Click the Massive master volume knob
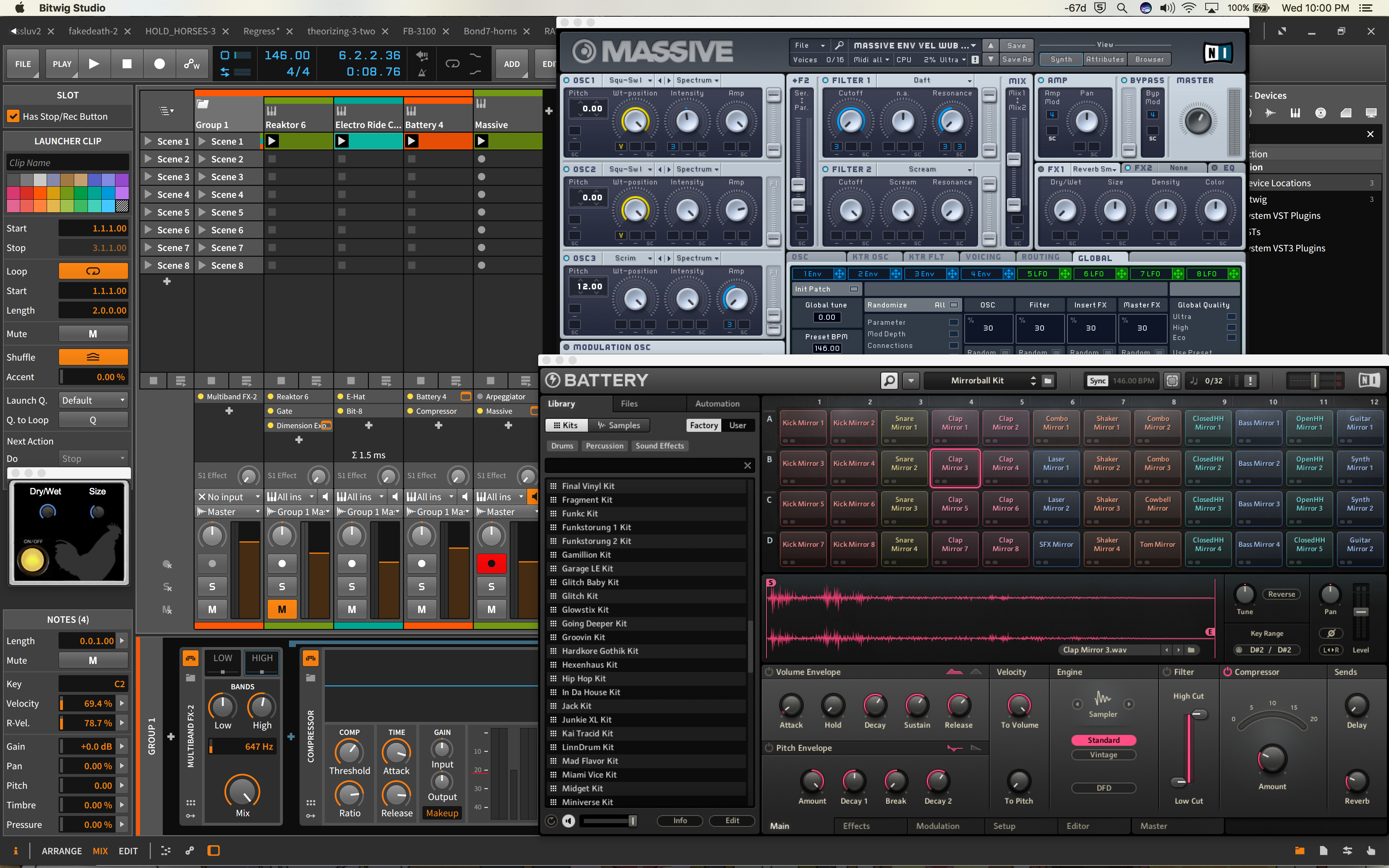Screen dimensions: 1389x868 [1198, 120]
